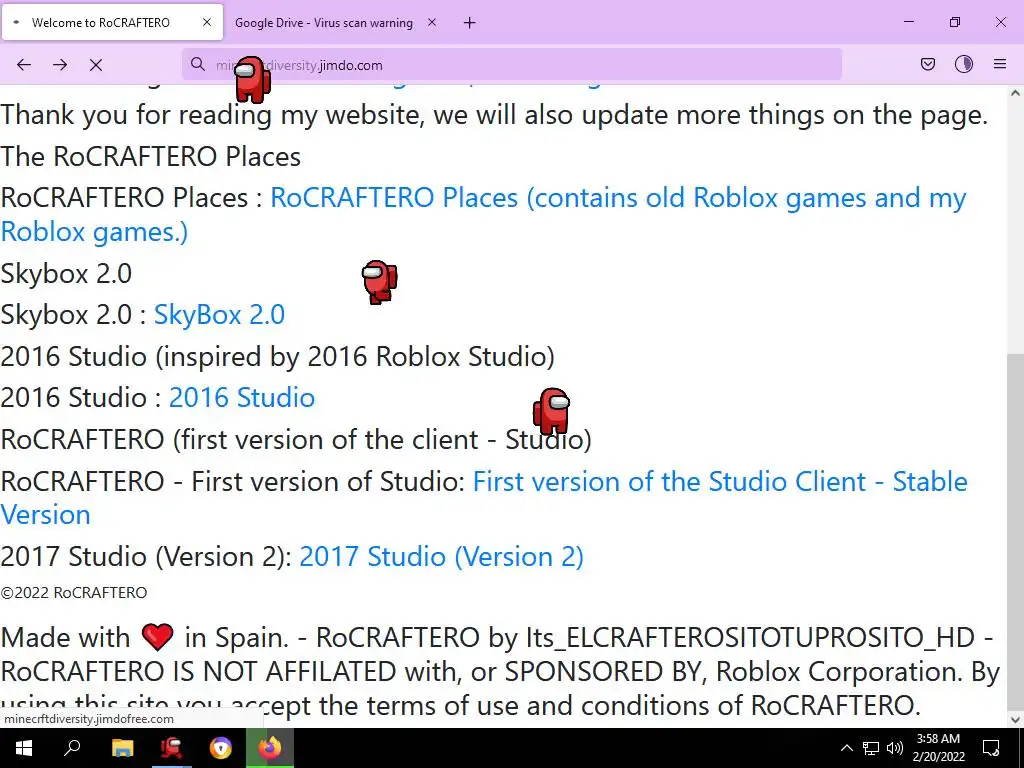1024x768 pixels.
Task: Open the Windows Start menu
Action: pos(24,748)
